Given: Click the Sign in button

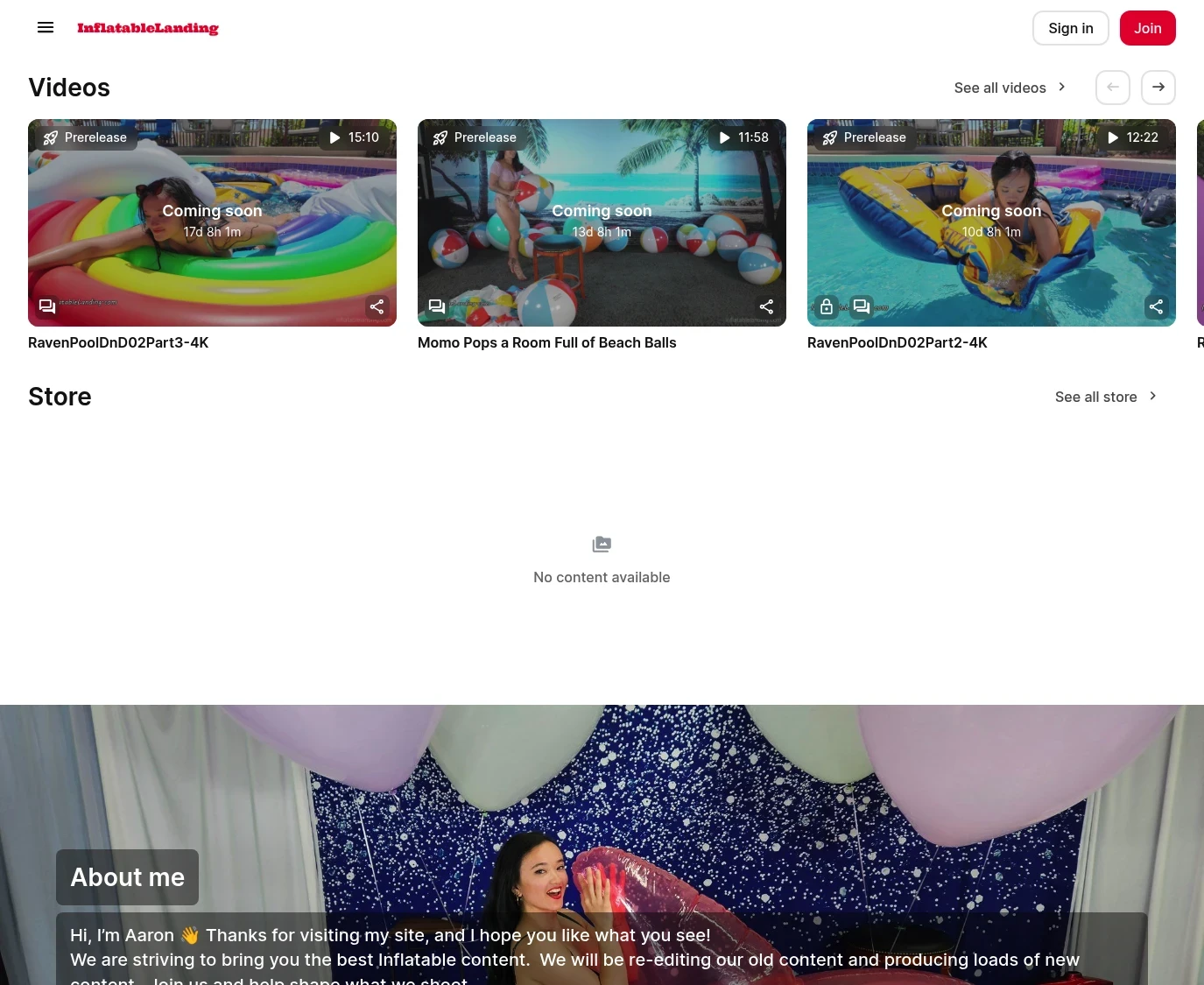Looking at the screenshot, I should pyautogui.click(x=1070, y=28).
